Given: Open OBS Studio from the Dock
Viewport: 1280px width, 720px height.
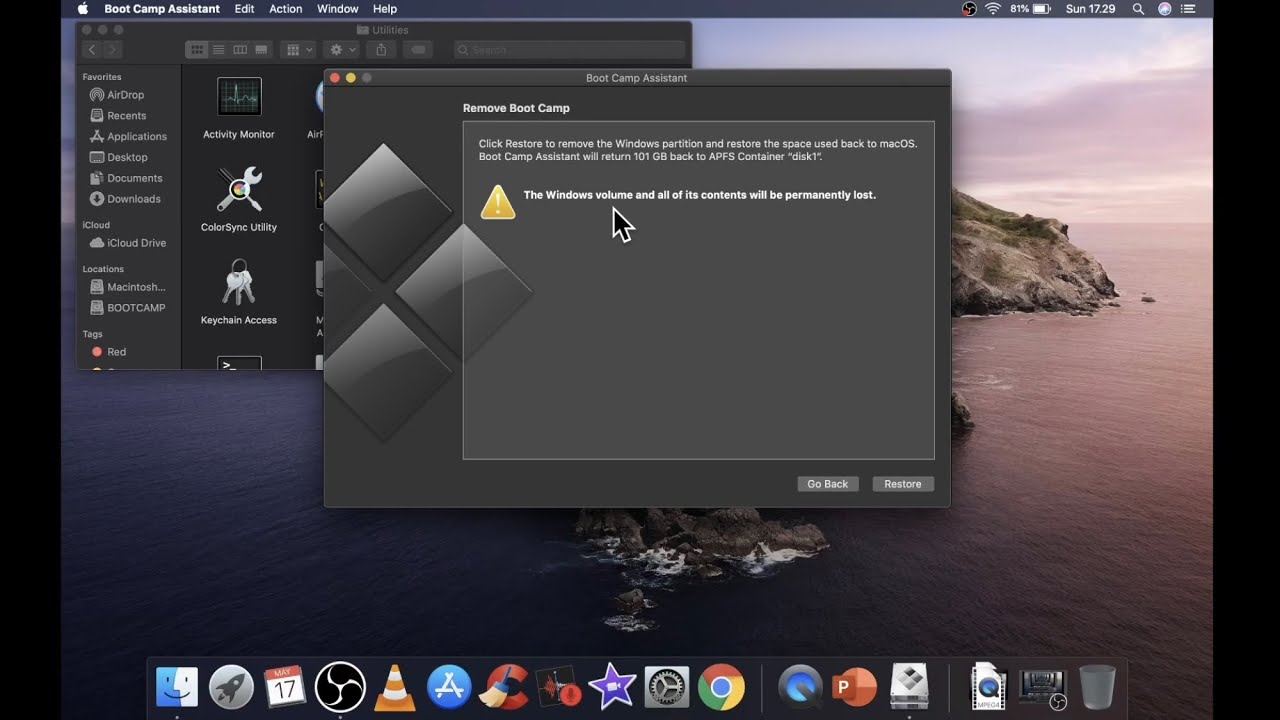Looking at the screenshot, I should (x=340, y=687).
